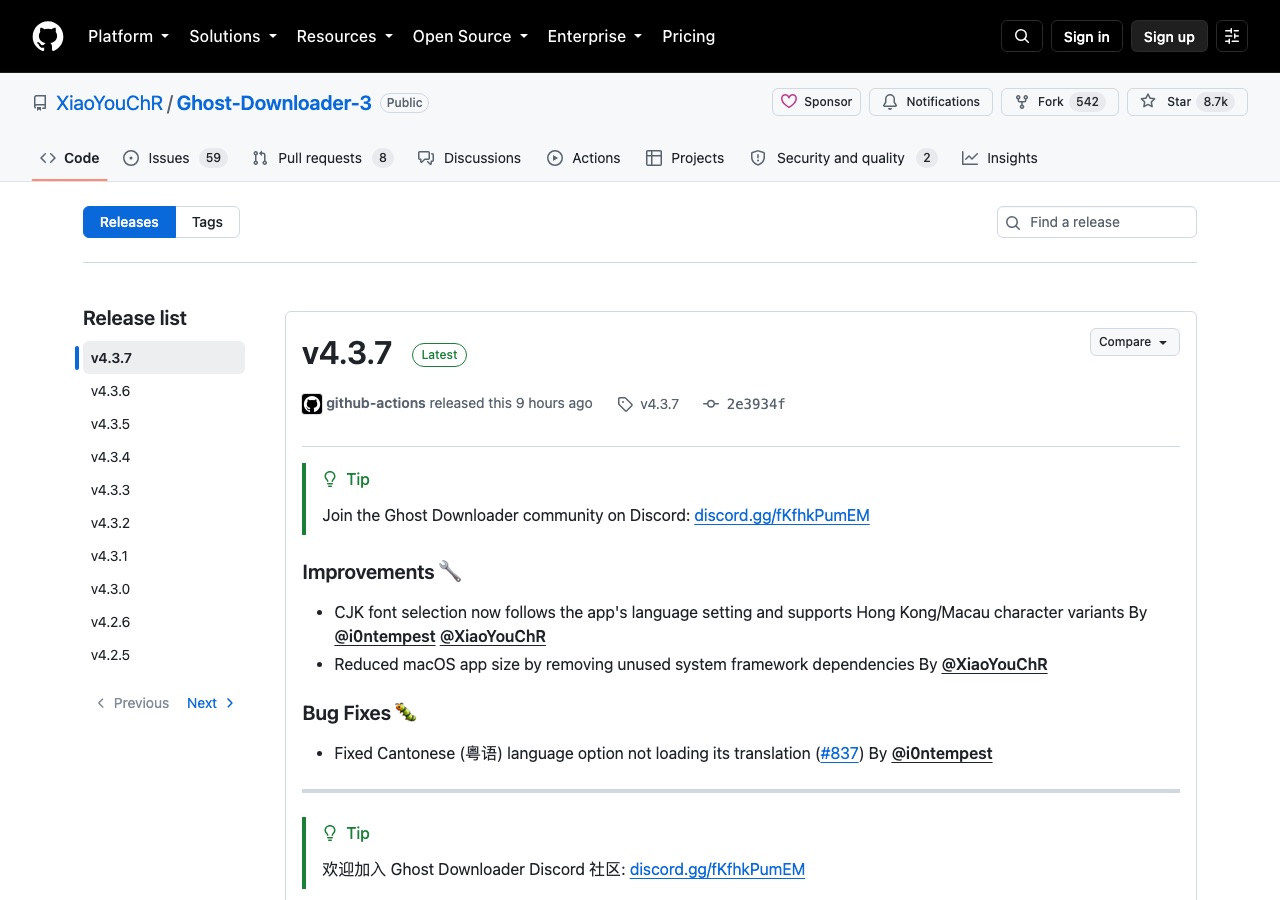Open the XiaoYouChR owner profile link

(x=109, y=102)
